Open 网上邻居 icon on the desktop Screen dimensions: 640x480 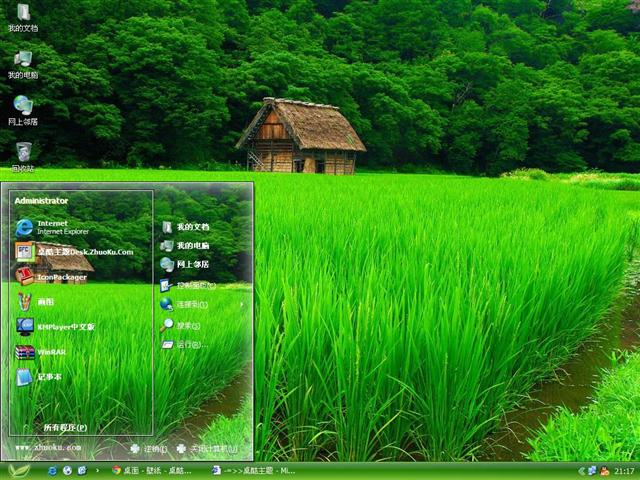point(23,111)
